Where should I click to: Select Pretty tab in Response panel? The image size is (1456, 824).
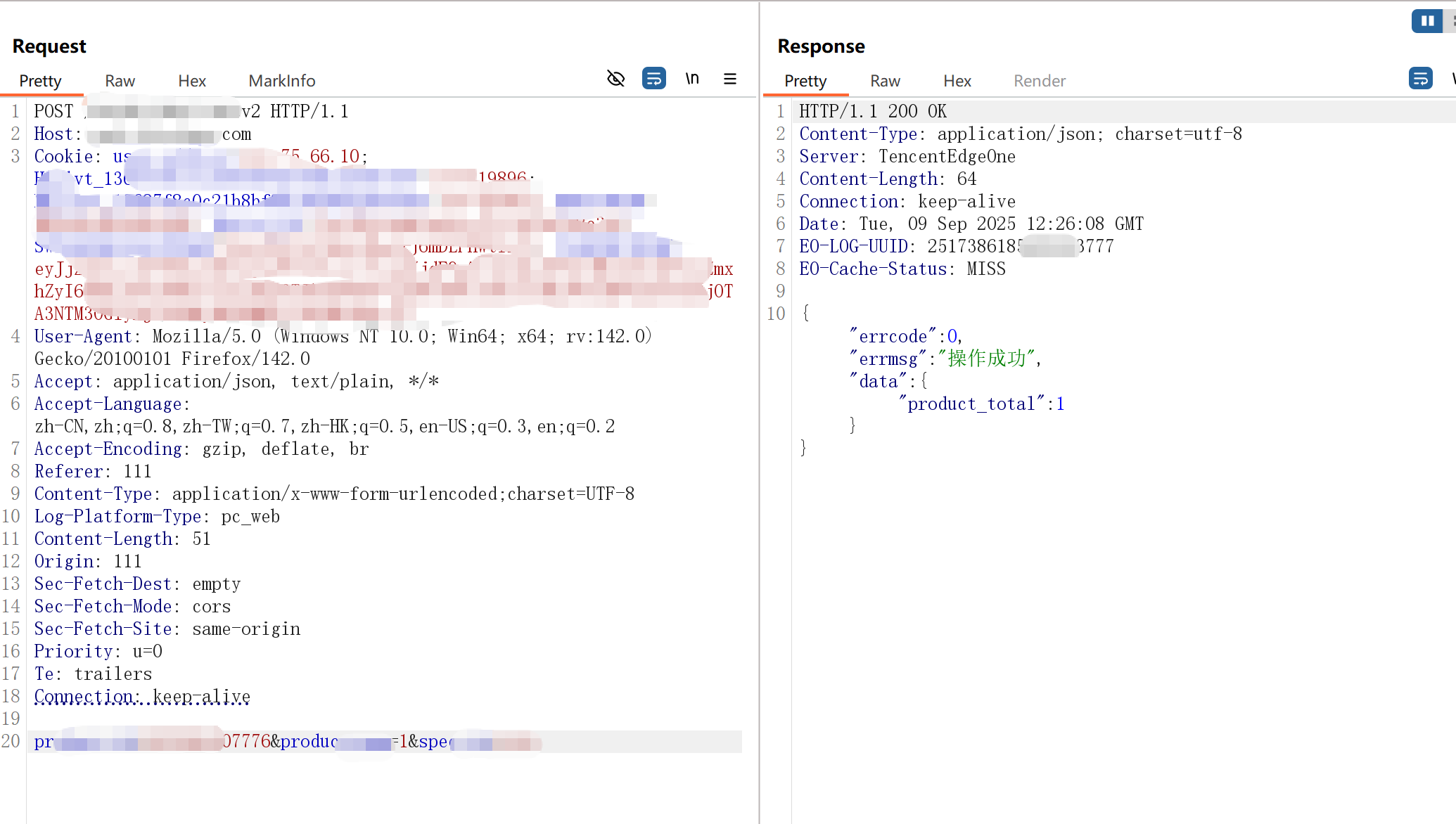click(805, 81)
